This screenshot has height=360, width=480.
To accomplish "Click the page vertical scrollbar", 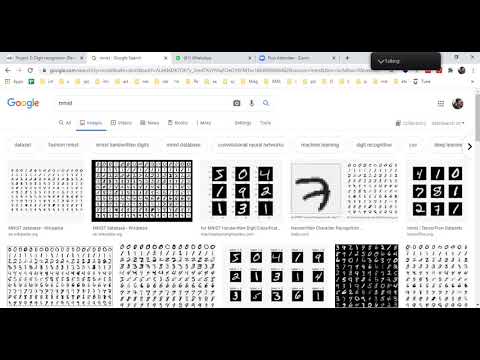I will 477,118.
